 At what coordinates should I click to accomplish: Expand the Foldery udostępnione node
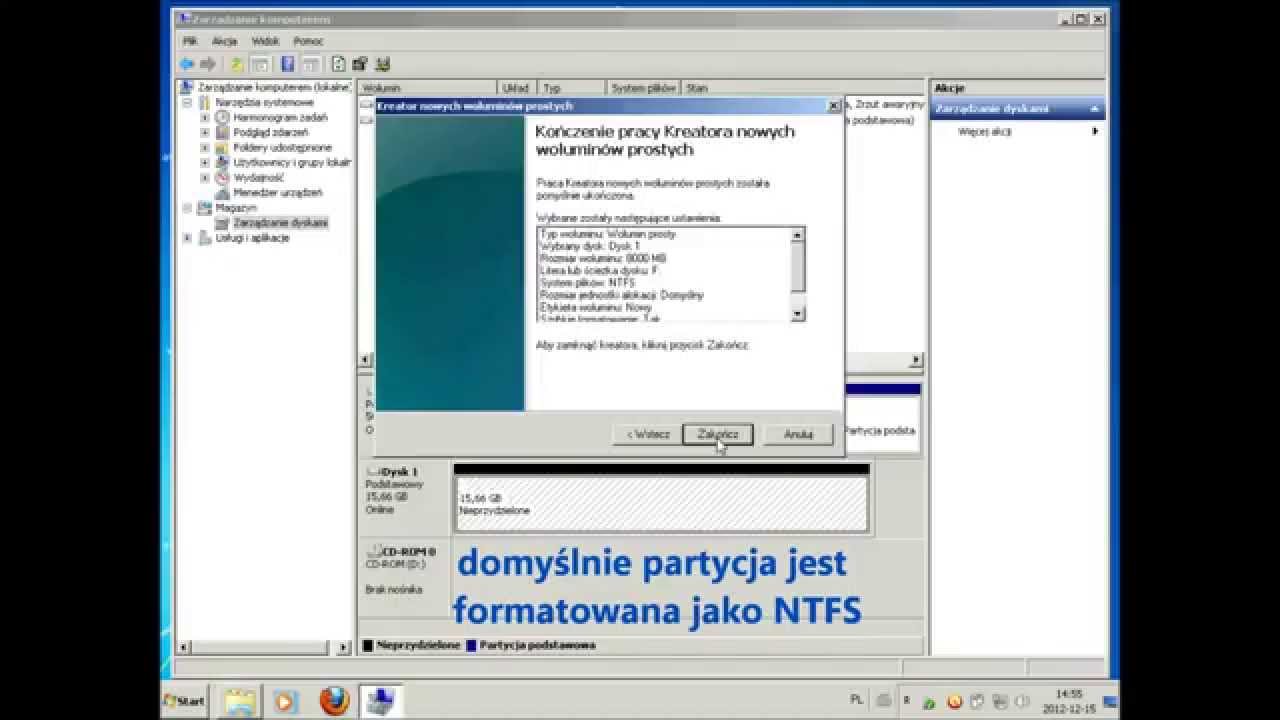[x=205, y=147]
